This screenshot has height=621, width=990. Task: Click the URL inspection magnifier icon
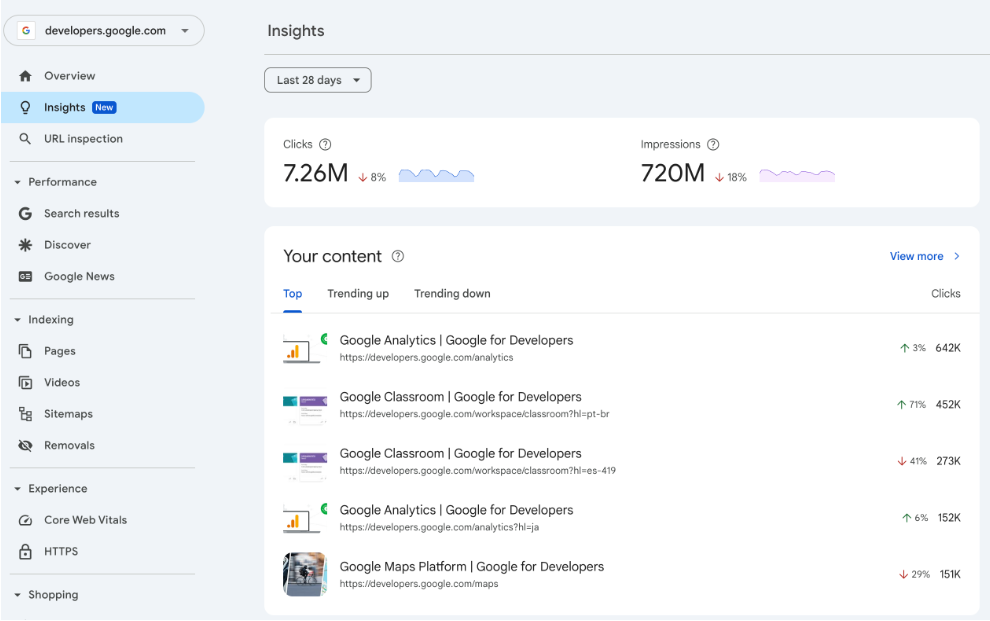pyautogui.click(x=26, y=139)
